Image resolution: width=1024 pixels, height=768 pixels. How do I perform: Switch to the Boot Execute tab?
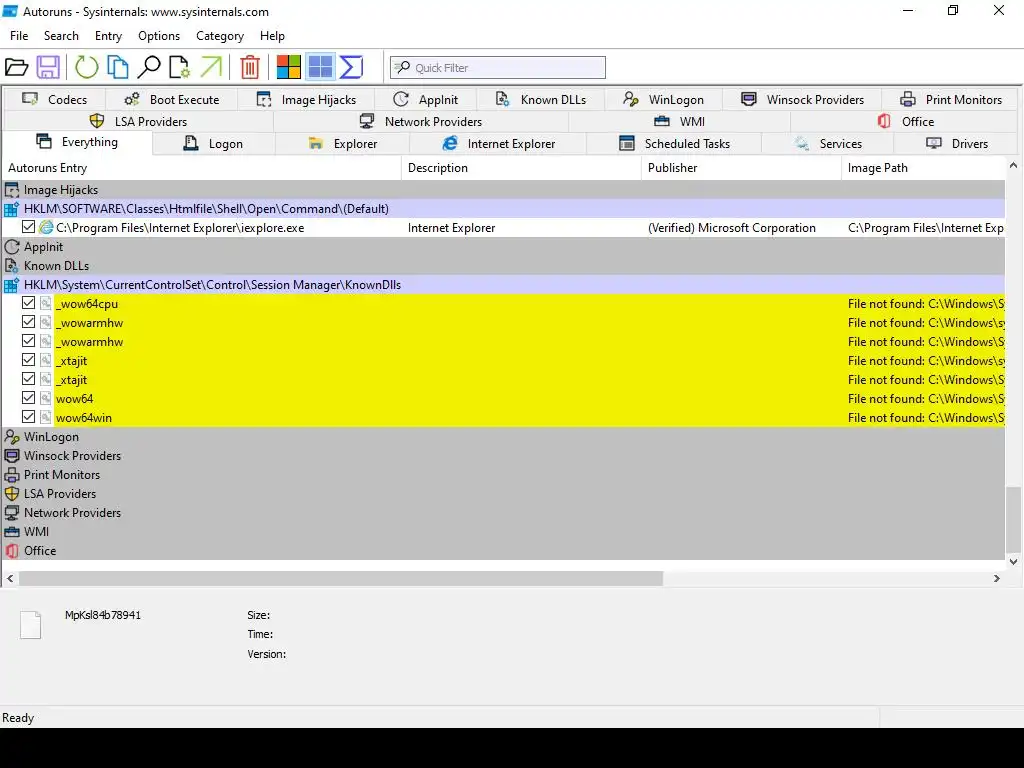tap(172, 99)
